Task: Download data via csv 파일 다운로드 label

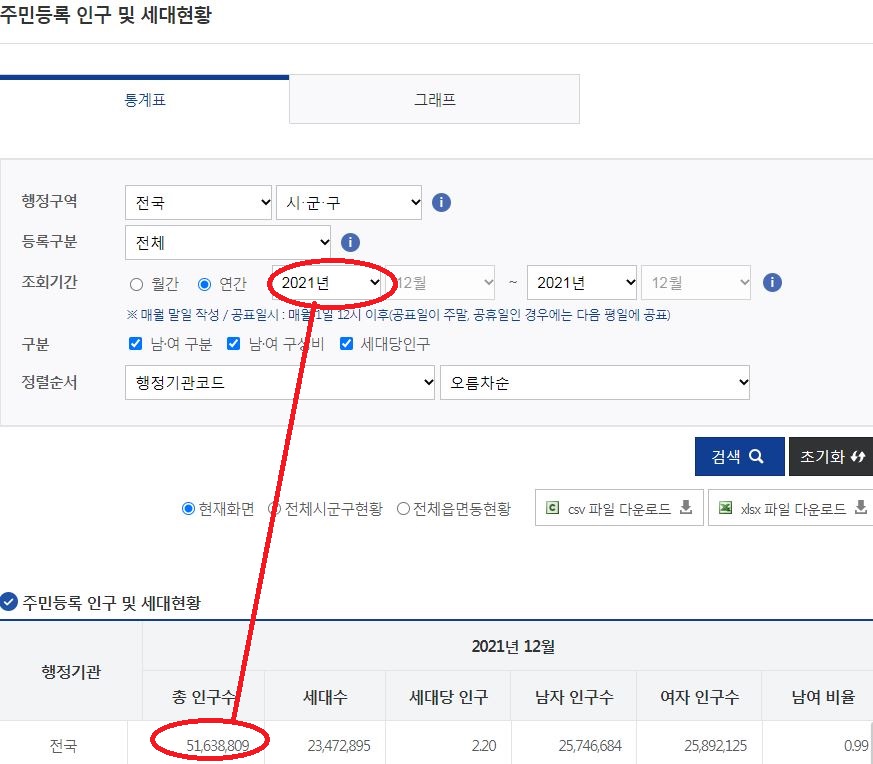Action: pos(619,508)
